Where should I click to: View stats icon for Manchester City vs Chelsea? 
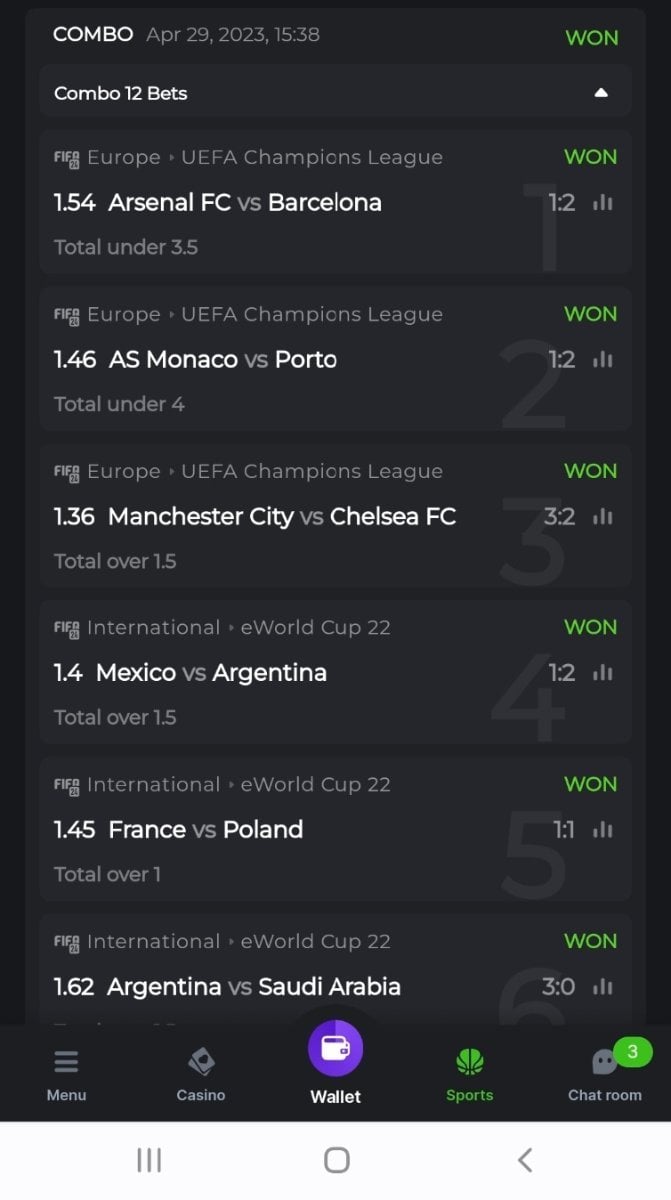[x=602, y=517]
